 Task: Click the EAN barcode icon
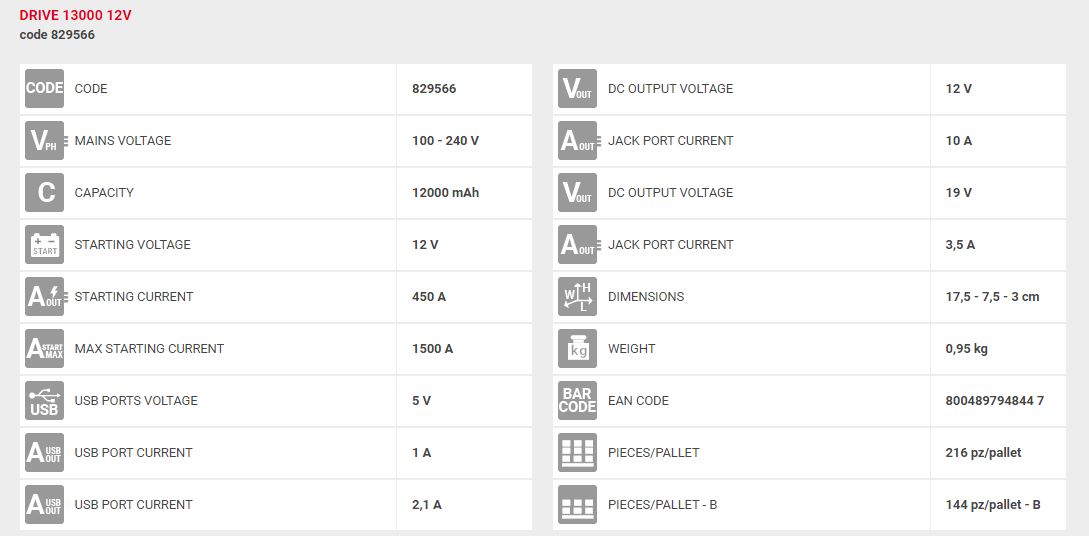577,401
